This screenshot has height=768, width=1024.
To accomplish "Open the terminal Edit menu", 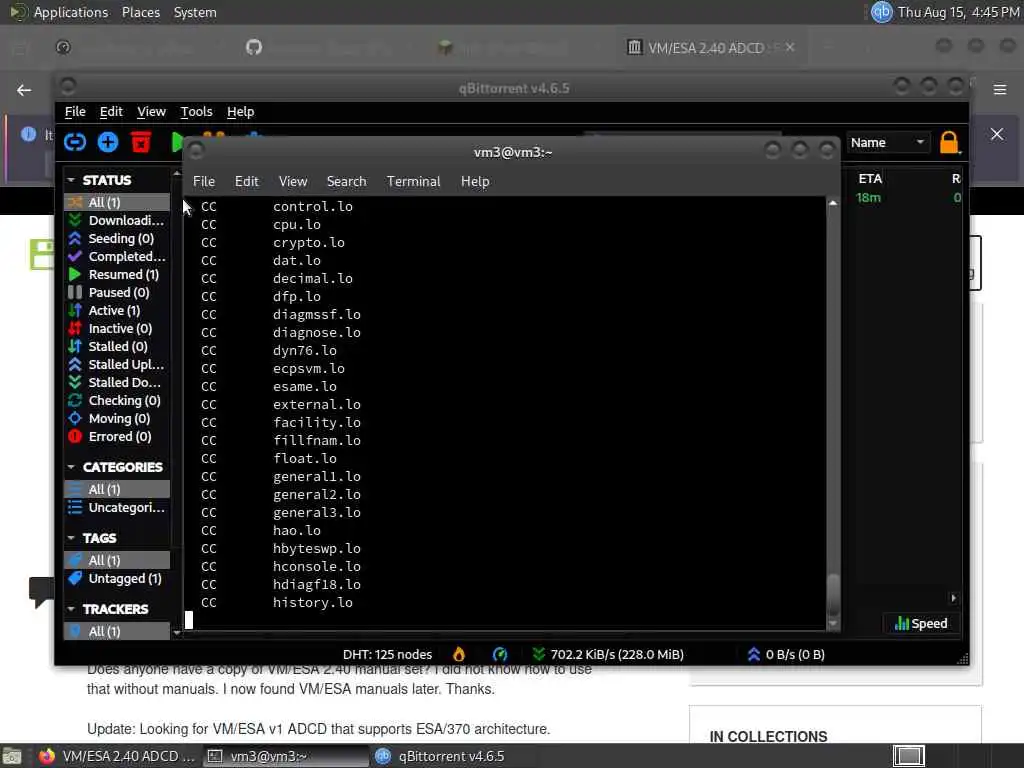I will tap(247, 181).
